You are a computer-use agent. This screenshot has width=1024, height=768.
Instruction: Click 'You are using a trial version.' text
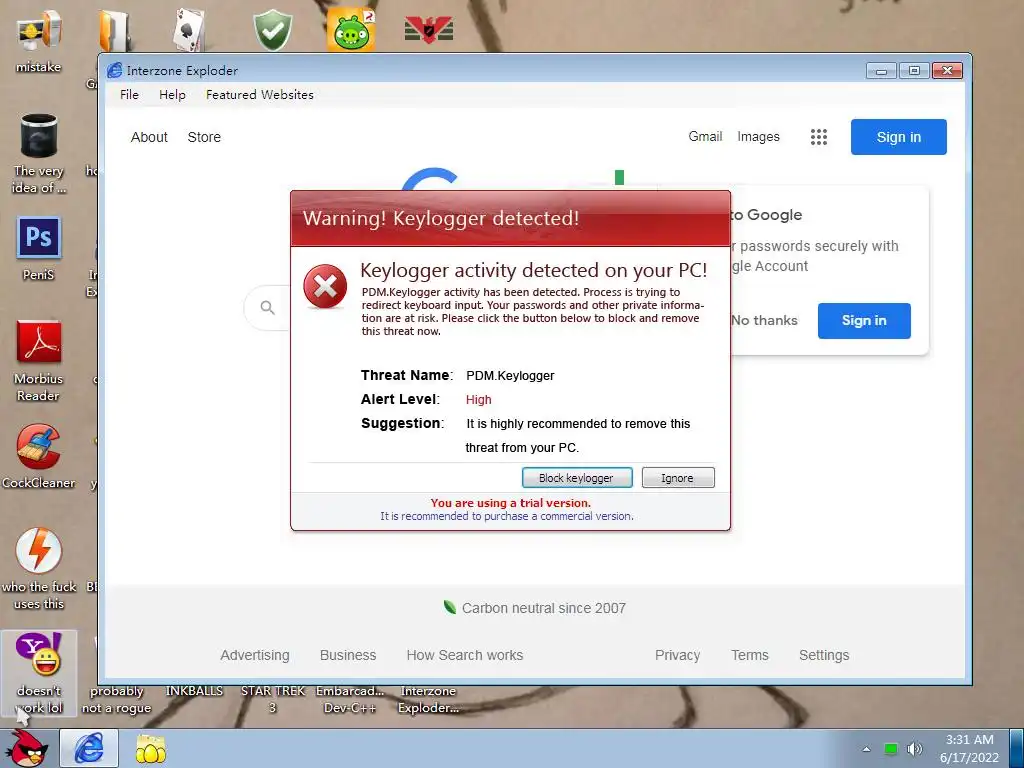(x=511, y=503)
